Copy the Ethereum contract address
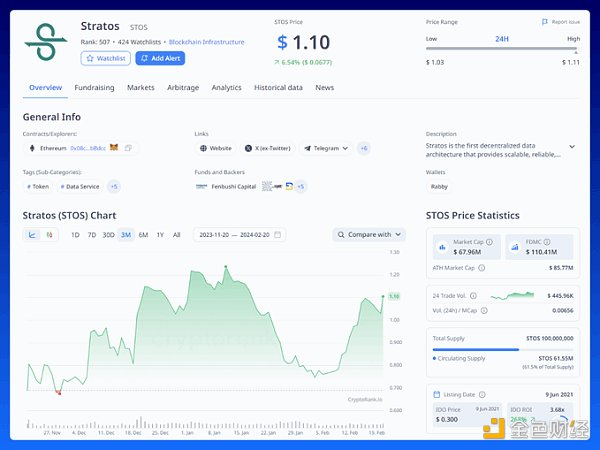The height and width of the screenshot is (450, 600). tap(128, 148)
